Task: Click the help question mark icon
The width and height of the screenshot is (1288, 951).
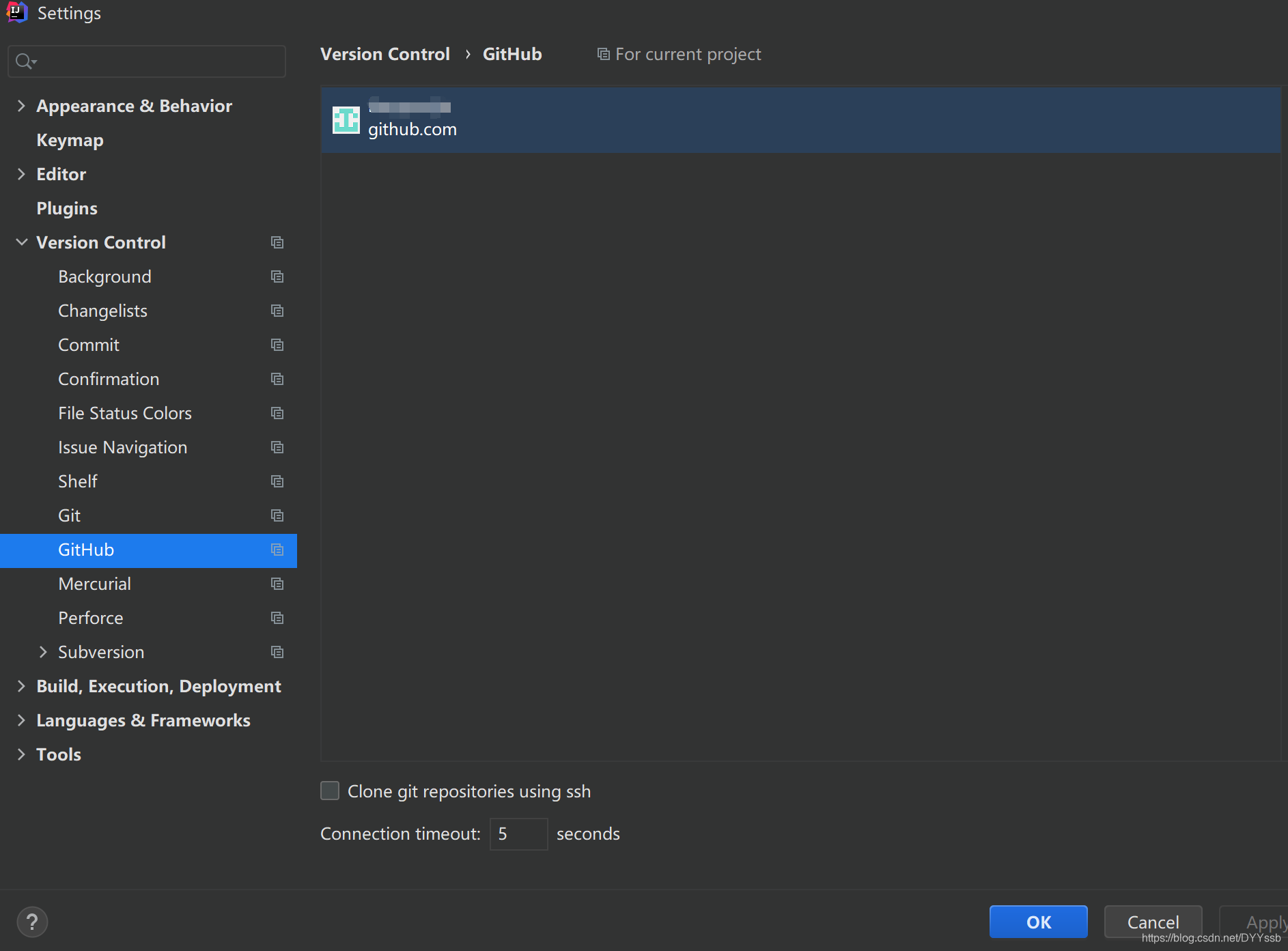Action: coord(32,922)
